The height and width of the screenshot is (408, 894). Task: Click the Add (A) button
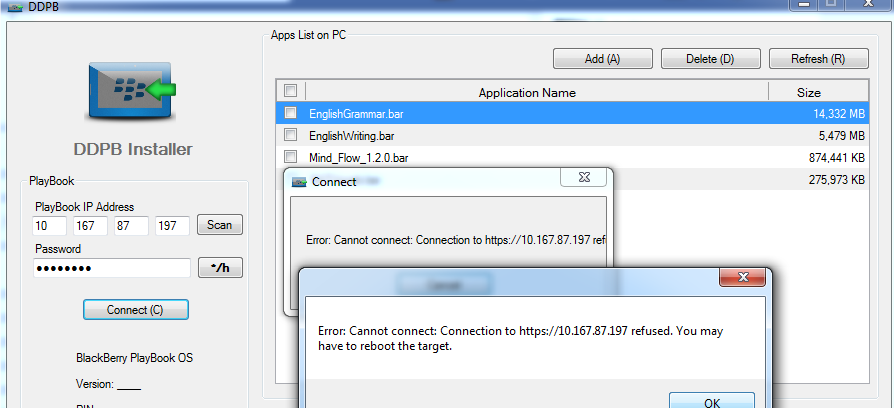pos(603,59)
